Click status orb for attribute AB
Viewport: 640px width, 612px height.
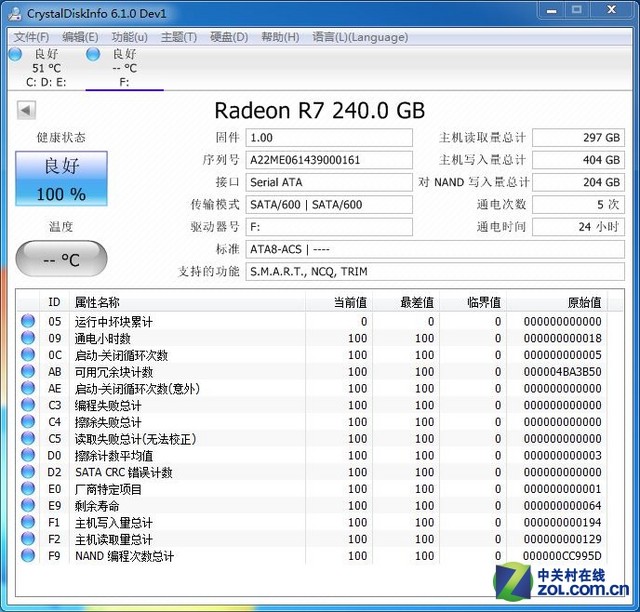pos(28,372)
